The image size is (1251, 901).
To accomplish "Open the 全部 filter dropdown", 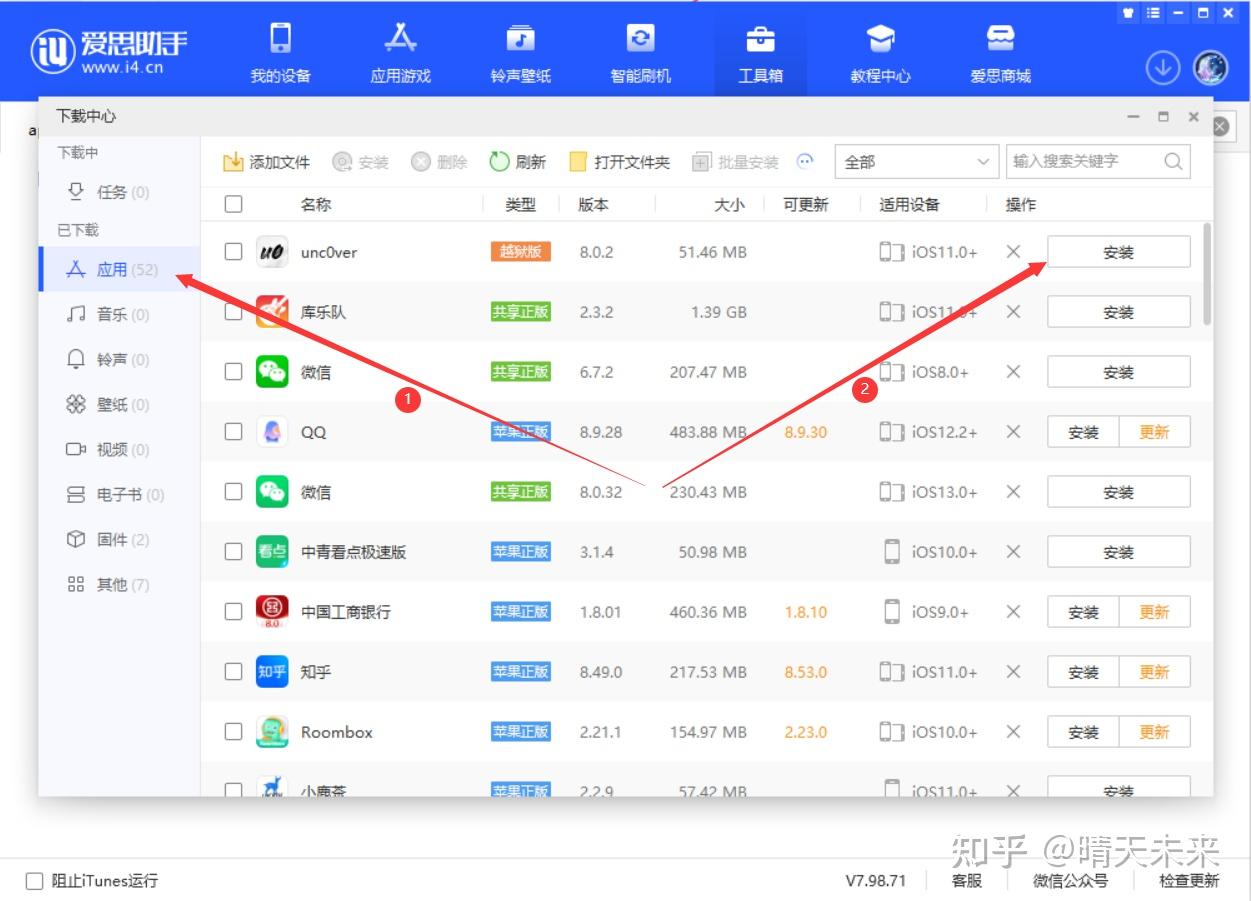I will point(913,161).
